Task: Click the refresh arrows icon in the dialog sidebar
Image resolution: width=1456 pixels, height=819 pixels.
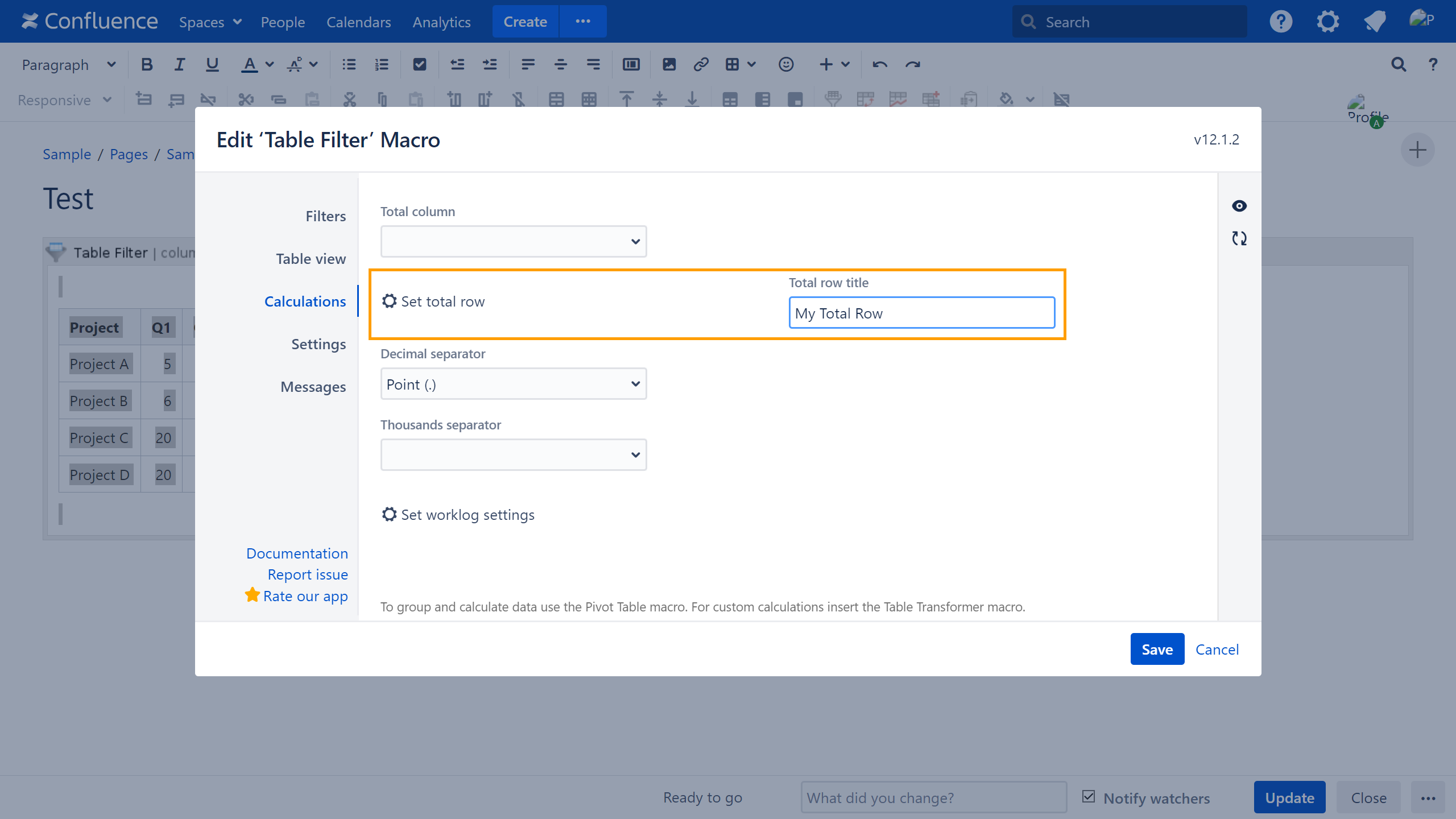Action: [x=1239, y=238]
